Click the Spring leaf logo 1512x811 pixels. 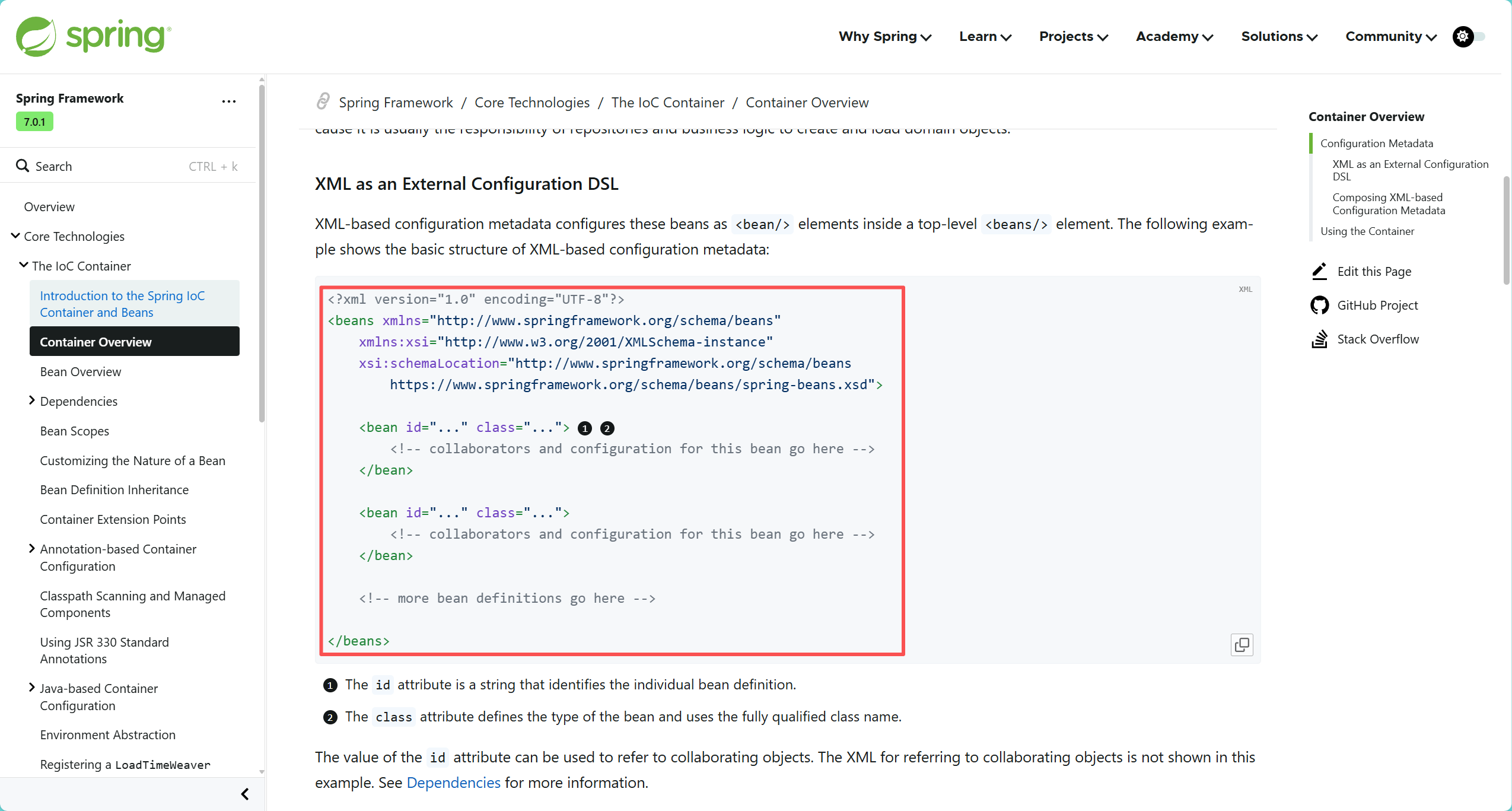36,36
